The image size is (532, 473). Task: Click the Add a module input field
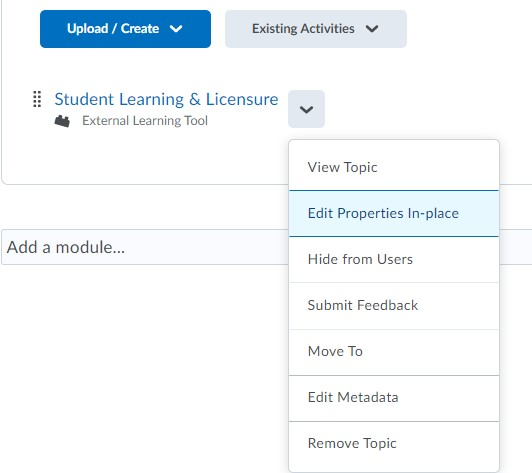(x=145, y=247)
